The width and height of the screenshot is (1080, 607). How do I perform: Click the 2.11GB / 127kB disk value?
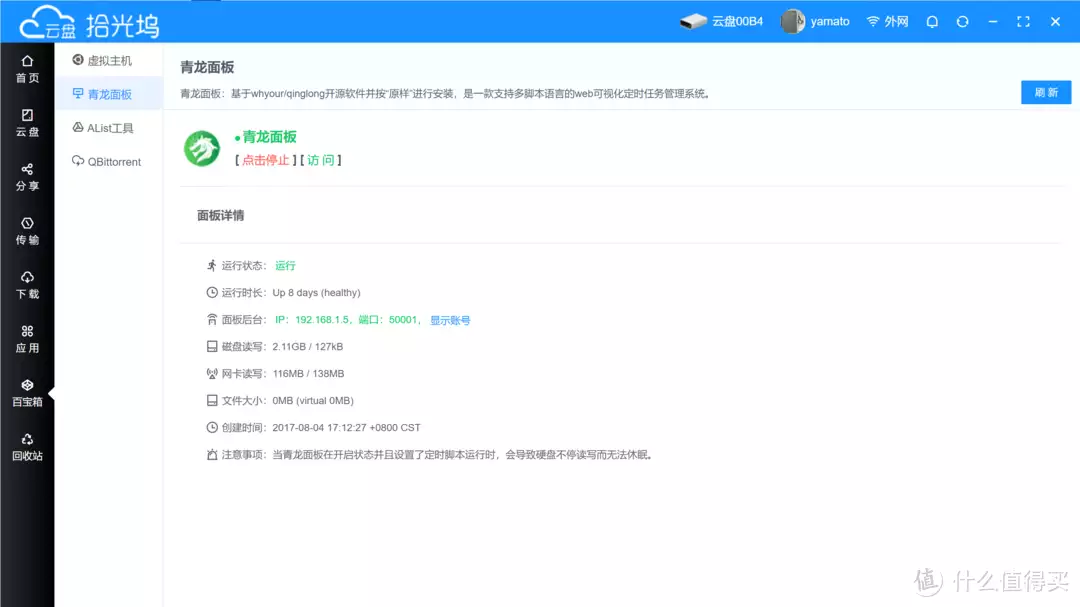(307, 347)
